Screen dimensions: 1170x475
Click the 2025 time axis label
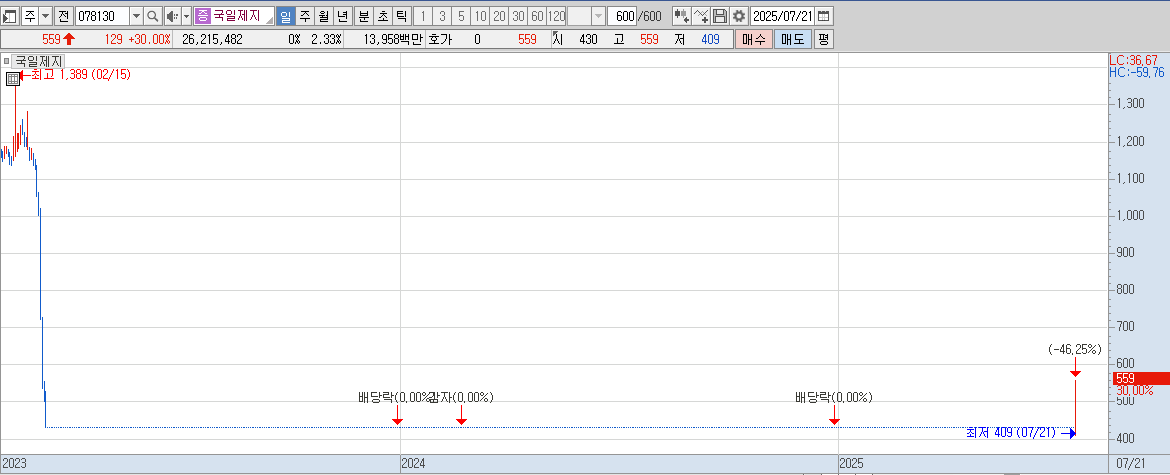[851, 464]
